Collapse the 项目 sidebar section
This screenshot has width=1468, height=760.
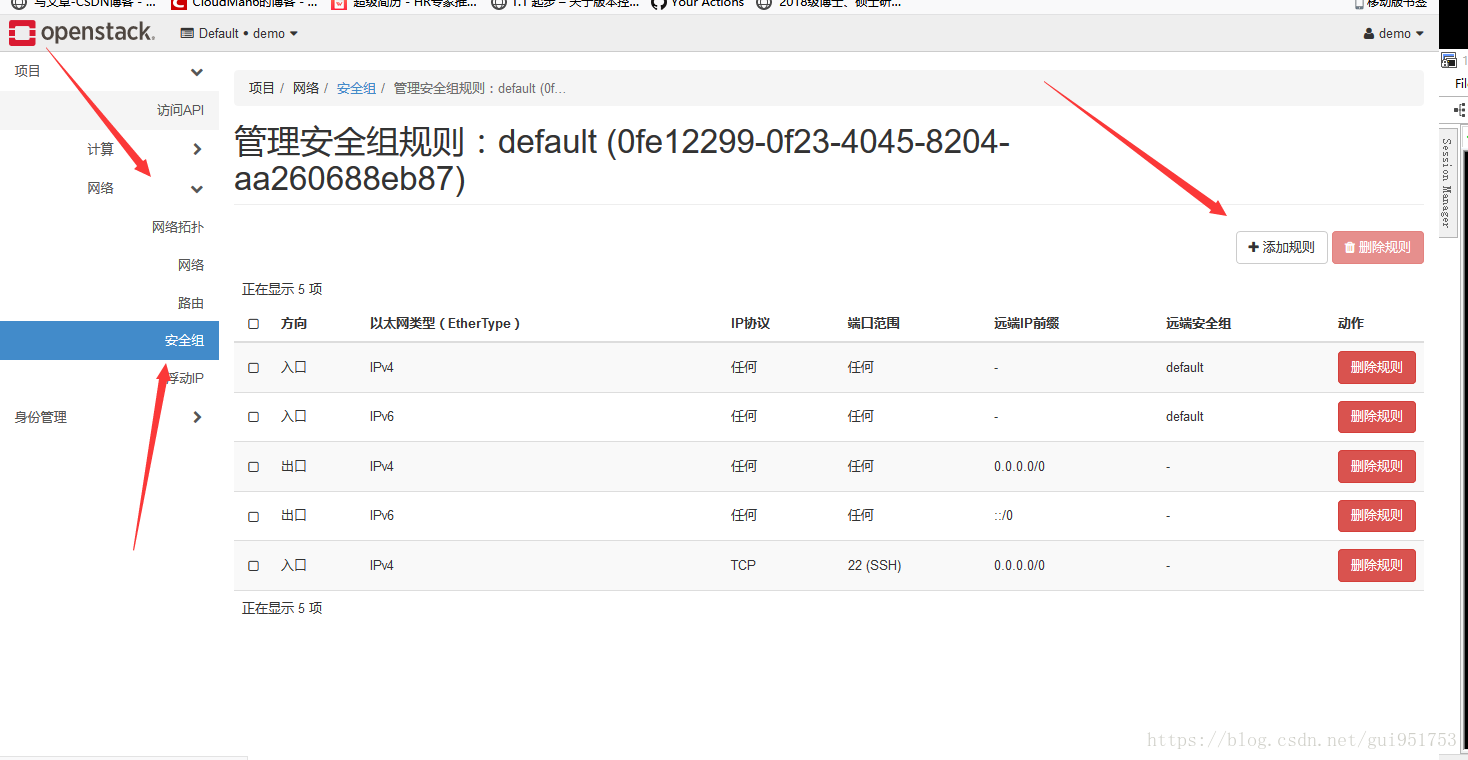click(x=109, y=71)
